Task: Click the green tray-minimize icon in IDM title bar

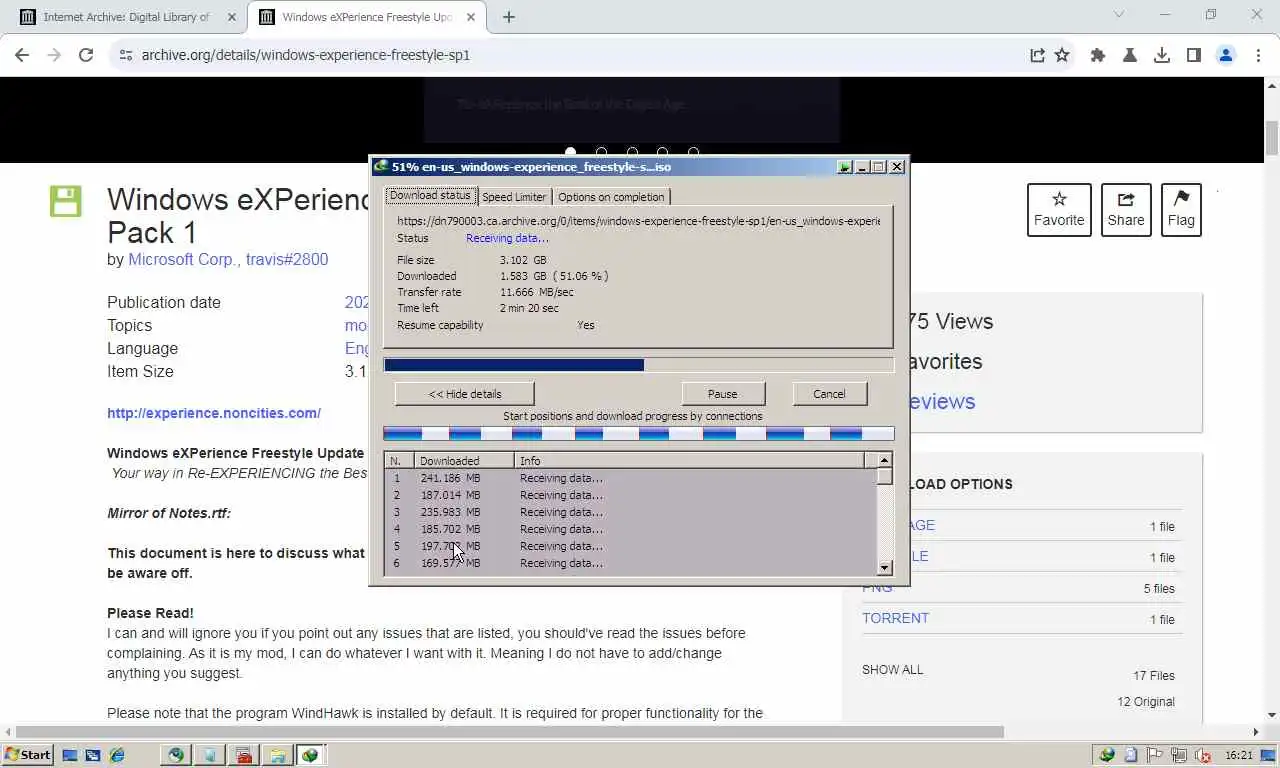Action: (845, 167)
